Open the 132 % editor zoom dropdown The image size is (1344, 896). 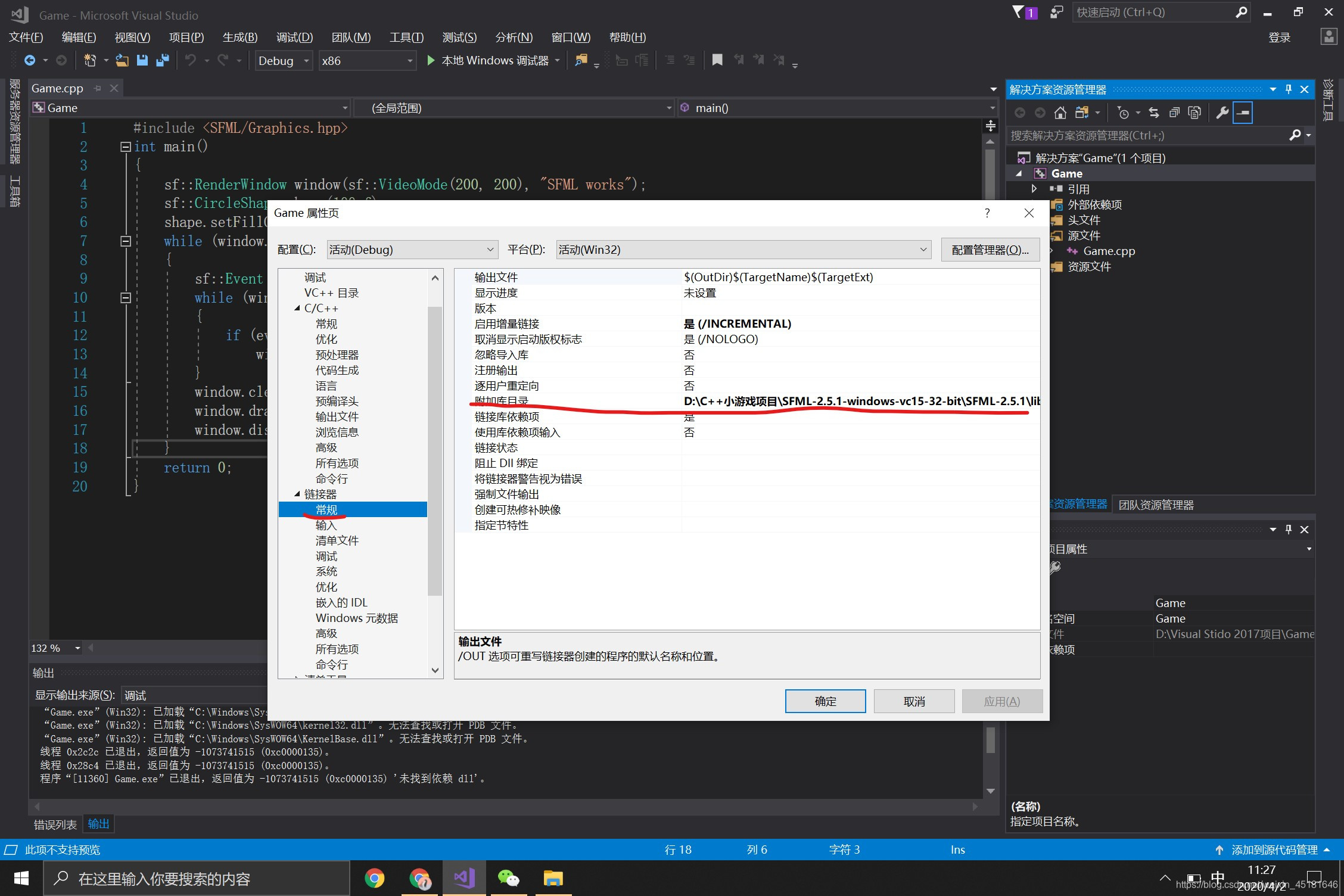pyautogui.click(x=77, y=648)
